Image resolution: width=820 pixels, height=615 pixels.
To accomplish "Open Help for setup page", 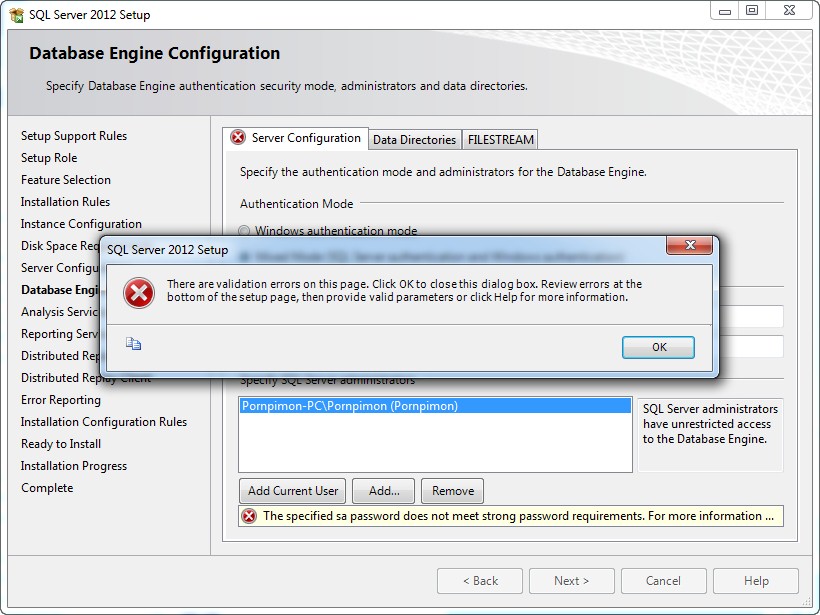I will [x=756, y=581].
